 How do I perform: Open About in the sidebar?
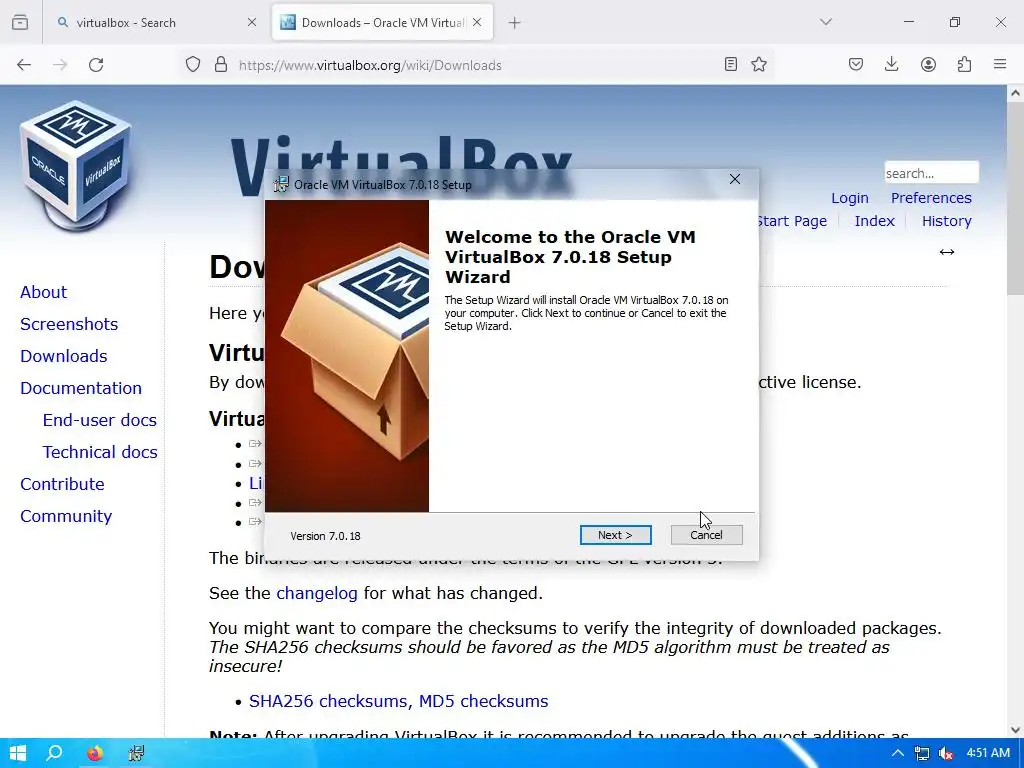point(43,292)
